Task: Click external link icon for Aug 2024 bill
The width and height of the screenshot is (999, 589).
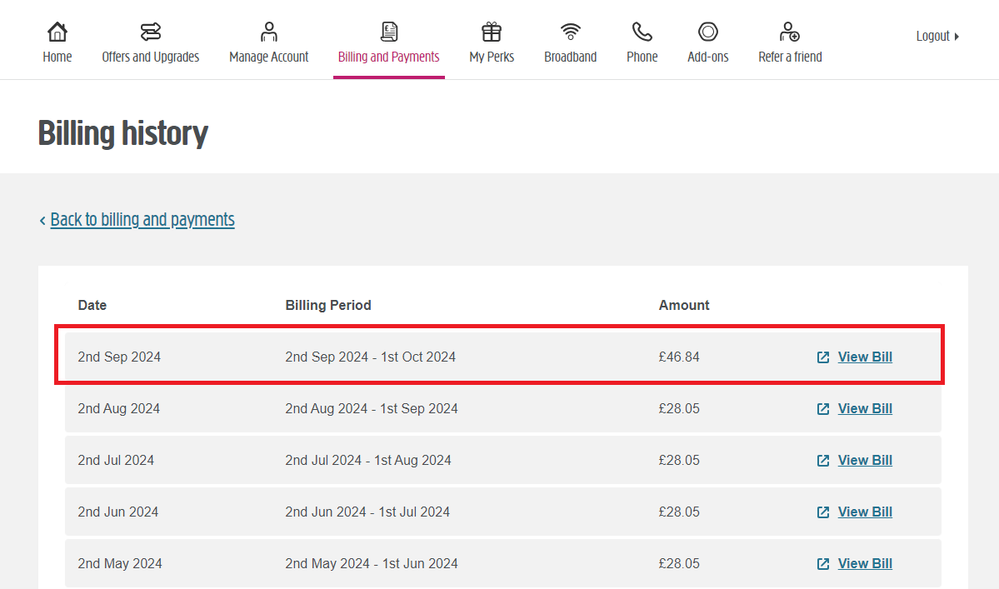Action: pyautogui.click(x=823, y=409)
